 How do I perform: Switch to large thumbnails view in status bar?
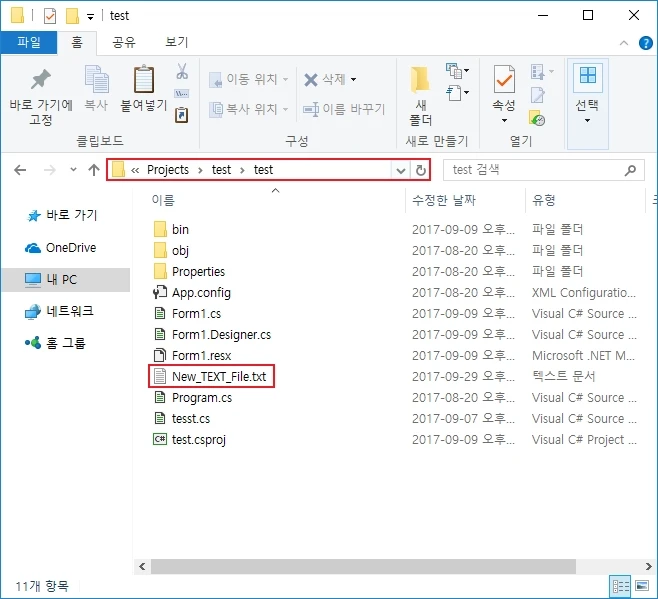click(x=642, y=587)
